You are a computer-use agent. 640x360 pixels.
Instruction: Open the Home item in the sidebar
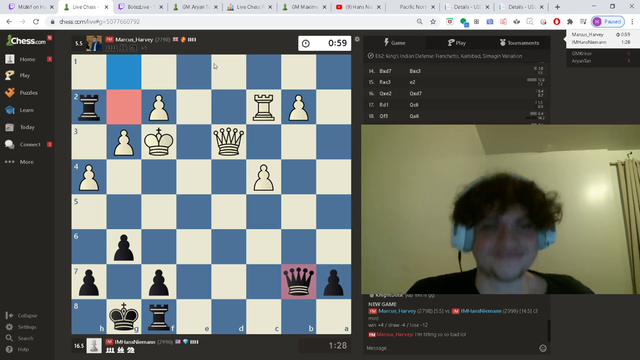[x=28, y=59]
